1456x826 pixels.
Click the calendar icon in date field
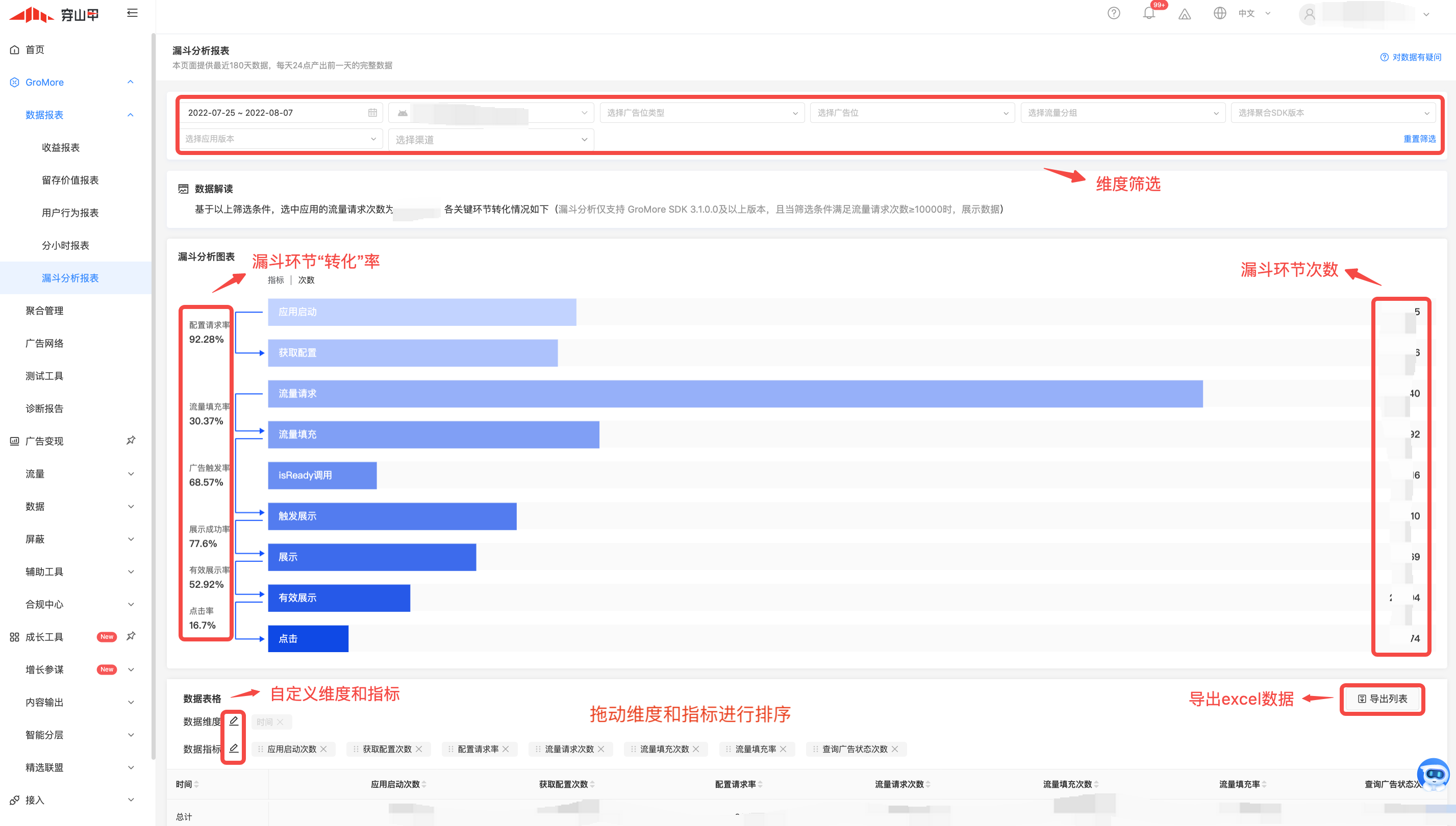(x=372, y=112)
